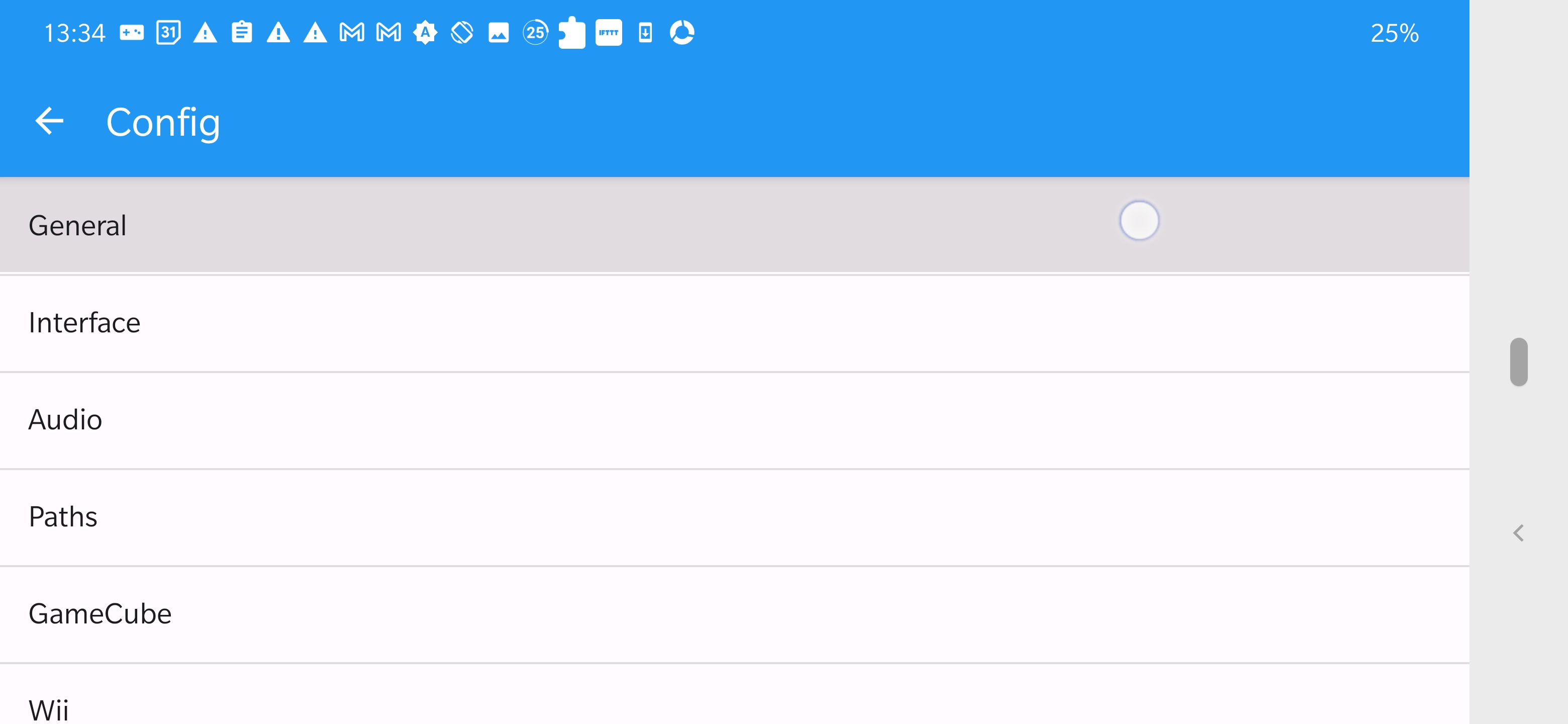Tap the back arrow next to Config
This screenshot has height=724, width=1568.
point(49,121)
